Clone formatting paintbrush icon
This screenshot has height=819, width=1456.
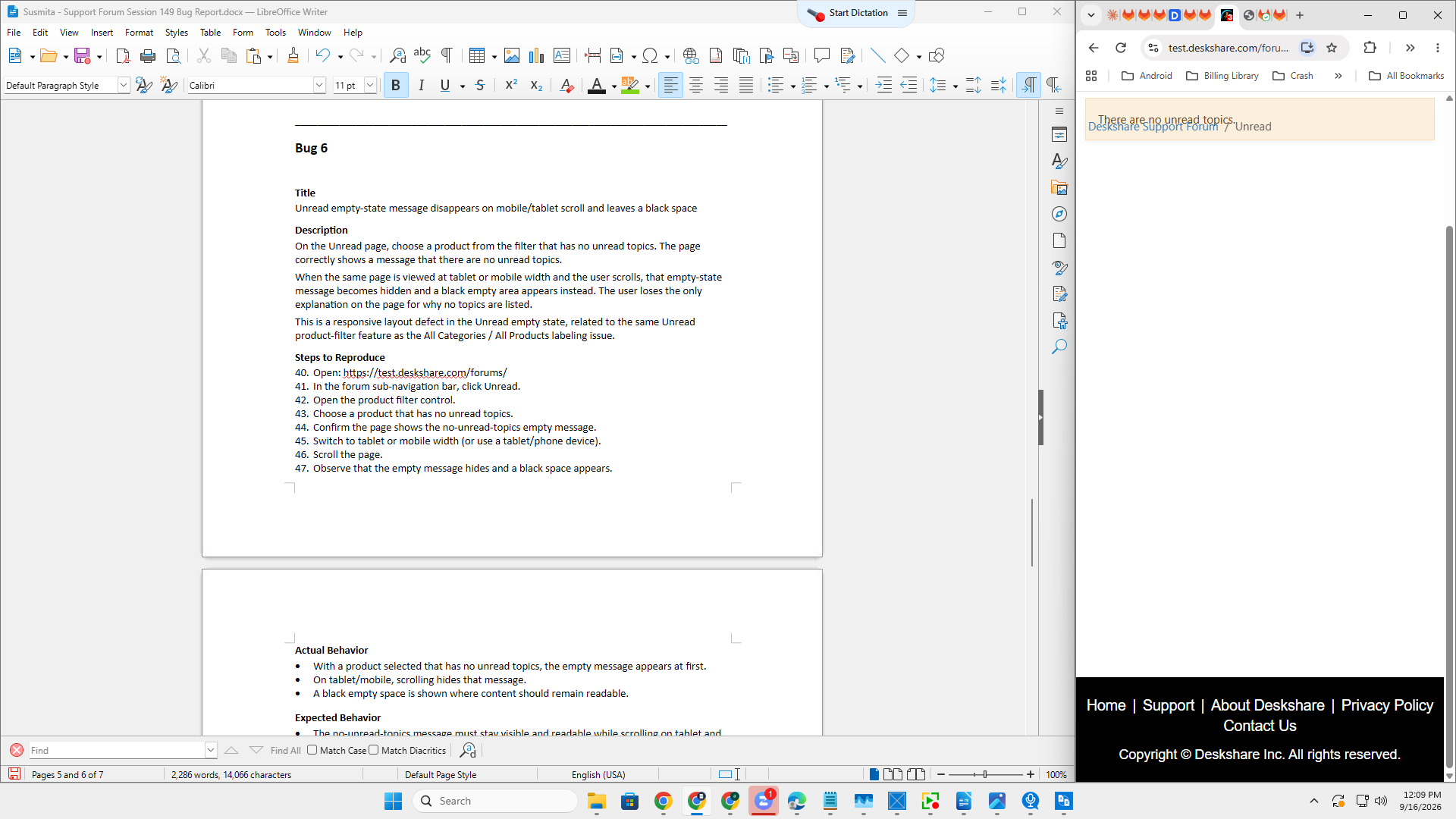(293, 55)
